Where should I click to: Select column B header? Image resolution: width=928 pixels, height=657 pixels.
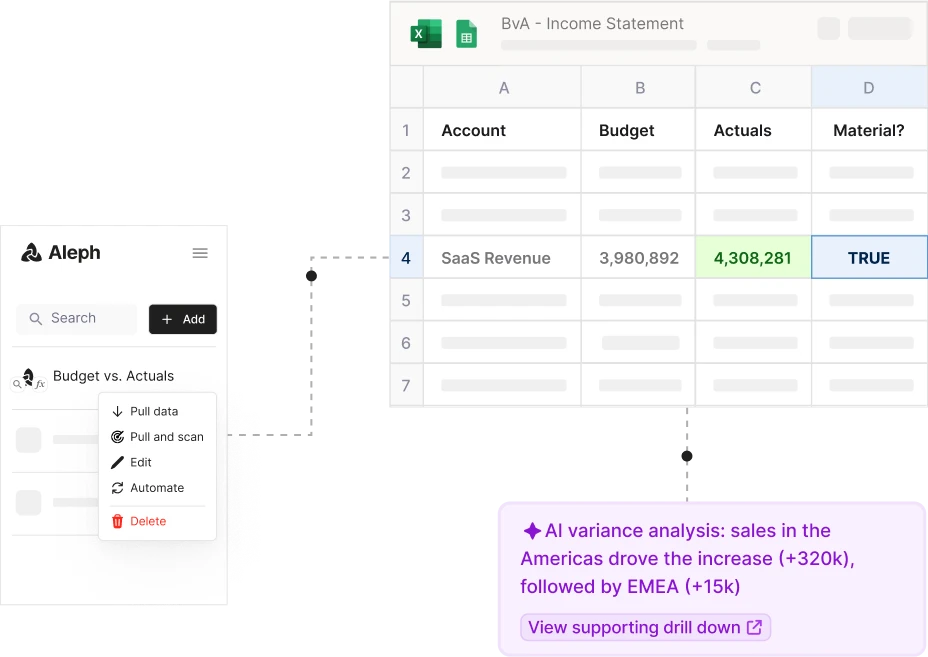(639, 88)
